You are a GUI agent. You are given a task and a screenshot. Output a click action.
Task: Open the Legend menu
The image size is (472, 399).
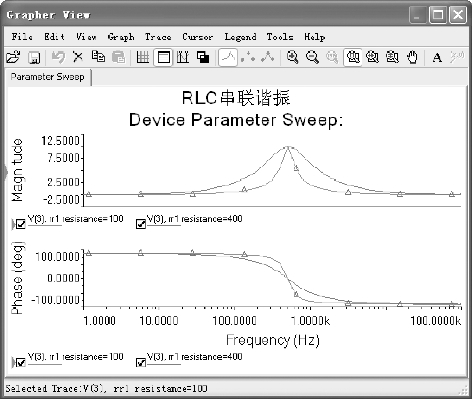[x=240, y=37]
